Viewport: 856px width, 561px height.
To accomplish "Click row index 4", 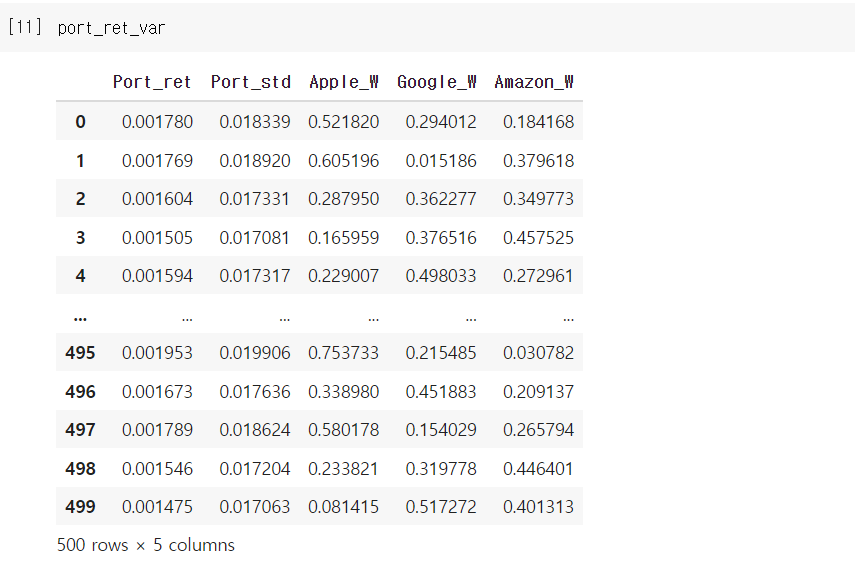I will [x=80, y=276].
